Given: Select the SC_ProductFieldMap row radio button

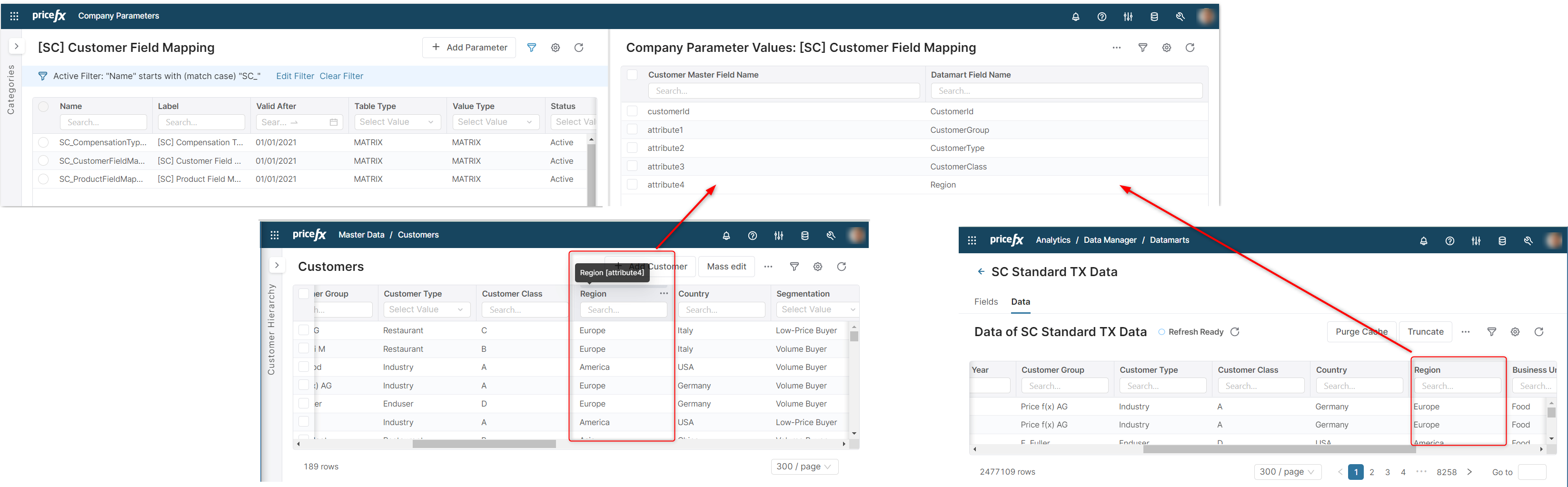Looking at the screenshot, I should pyautogui.click(x=43, y=179).
